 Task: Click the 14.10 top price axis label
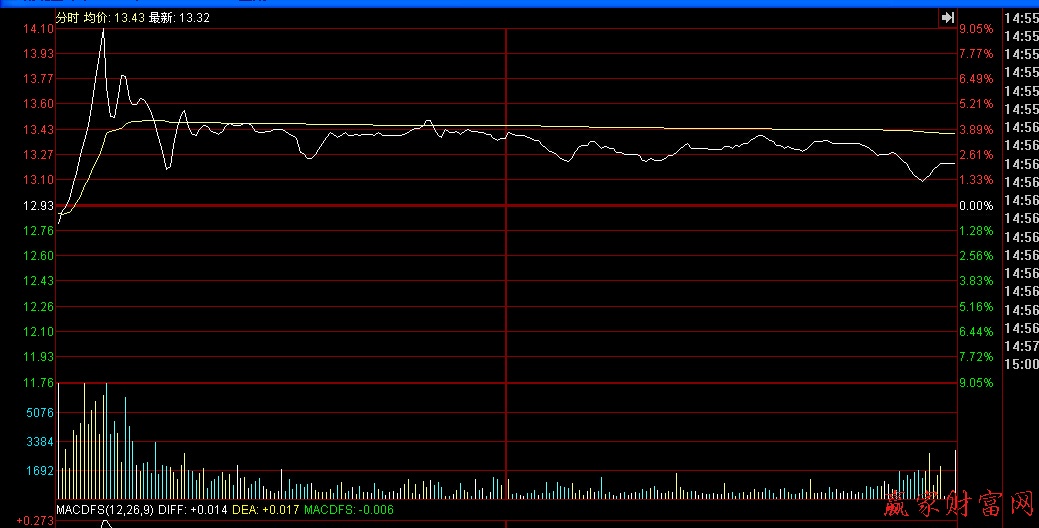[x=39, y=29]
